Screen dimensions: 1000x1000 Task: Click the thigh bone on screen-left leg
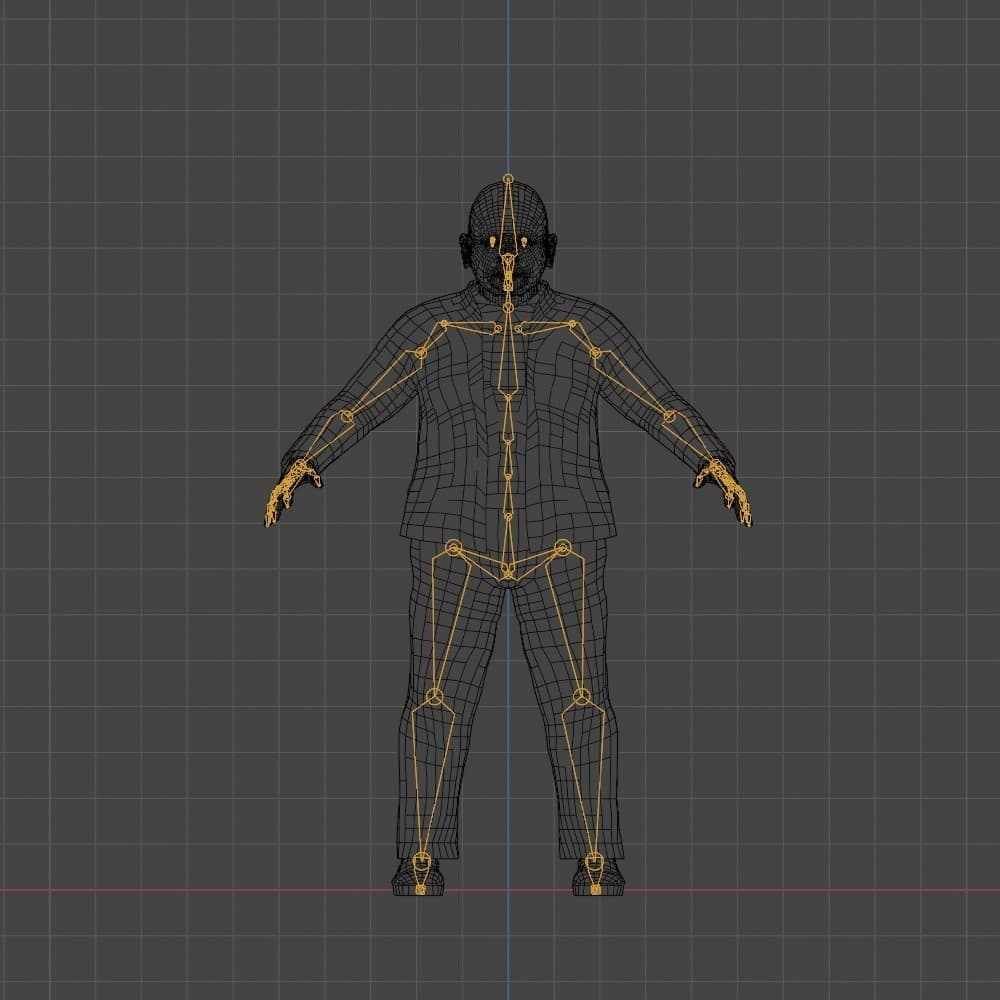click(x=444, y=622)
